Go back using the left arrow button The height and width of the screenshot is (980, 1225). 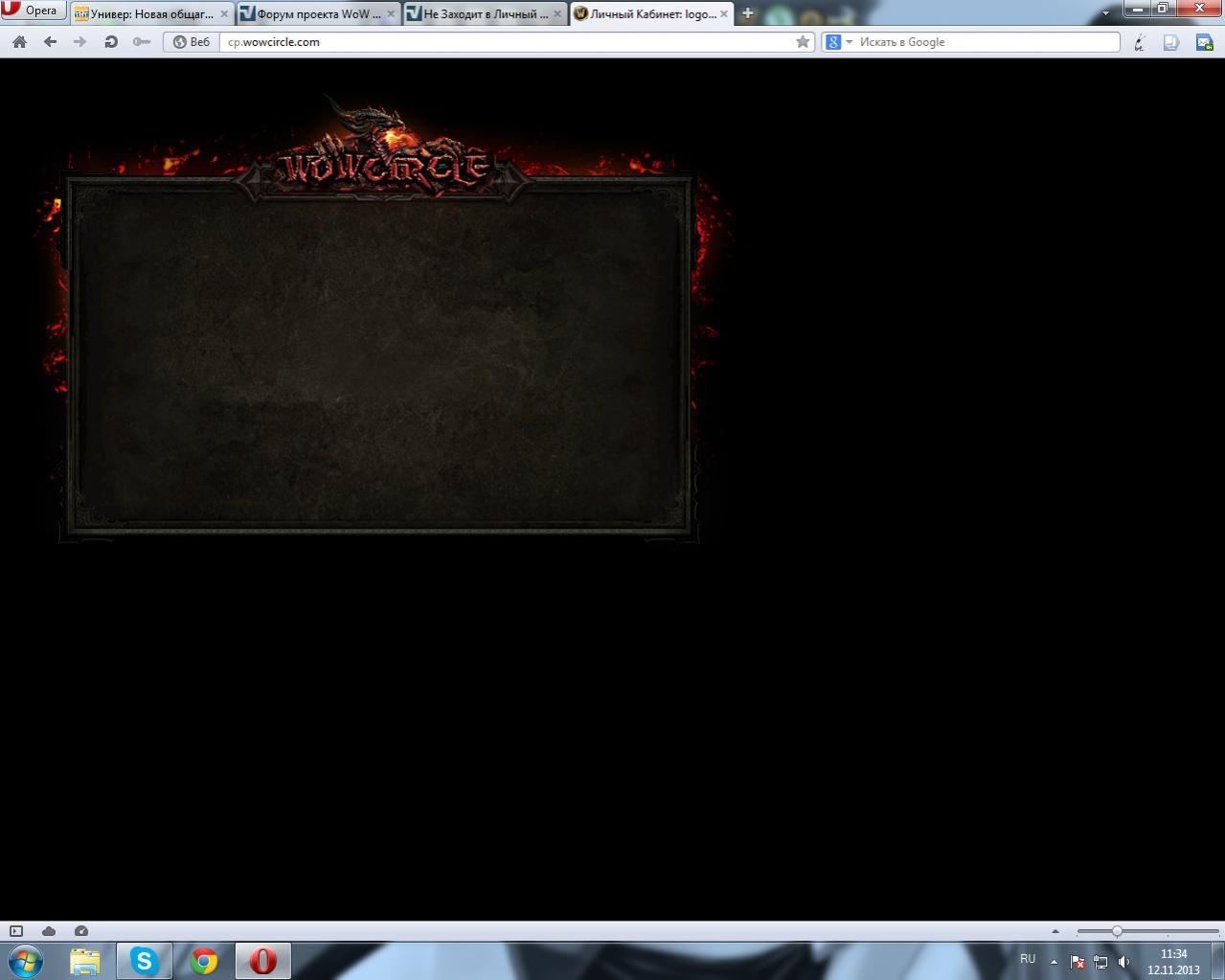pyautogui.click(x=50, y=42)
